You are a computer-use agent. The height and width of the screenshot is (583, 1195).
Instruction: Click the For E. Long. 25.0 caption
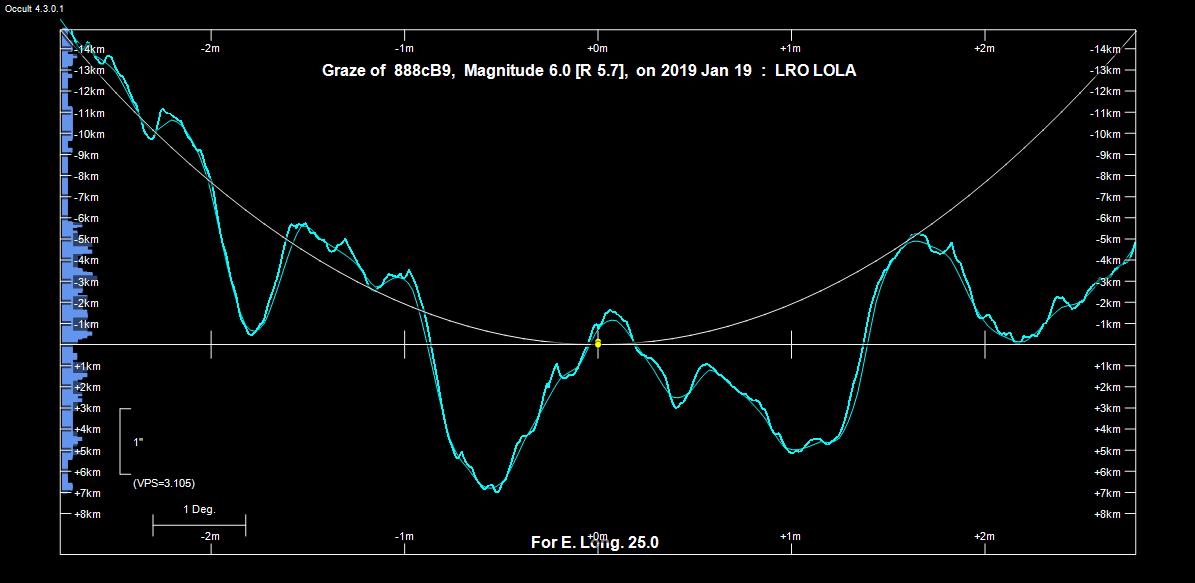pos(594,543)
